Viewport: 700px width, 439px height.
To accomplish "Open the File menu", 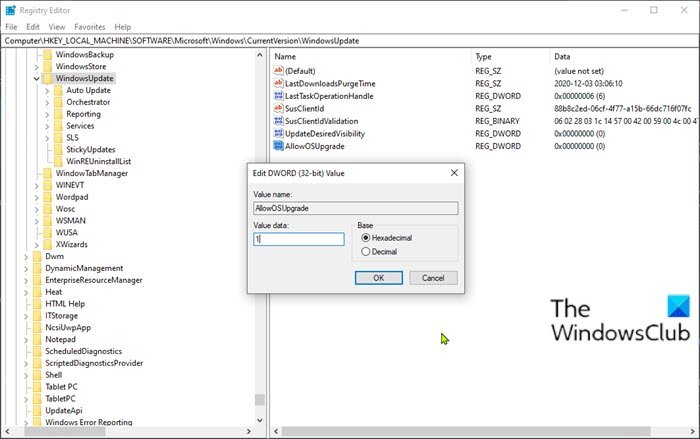I will 11,27.
